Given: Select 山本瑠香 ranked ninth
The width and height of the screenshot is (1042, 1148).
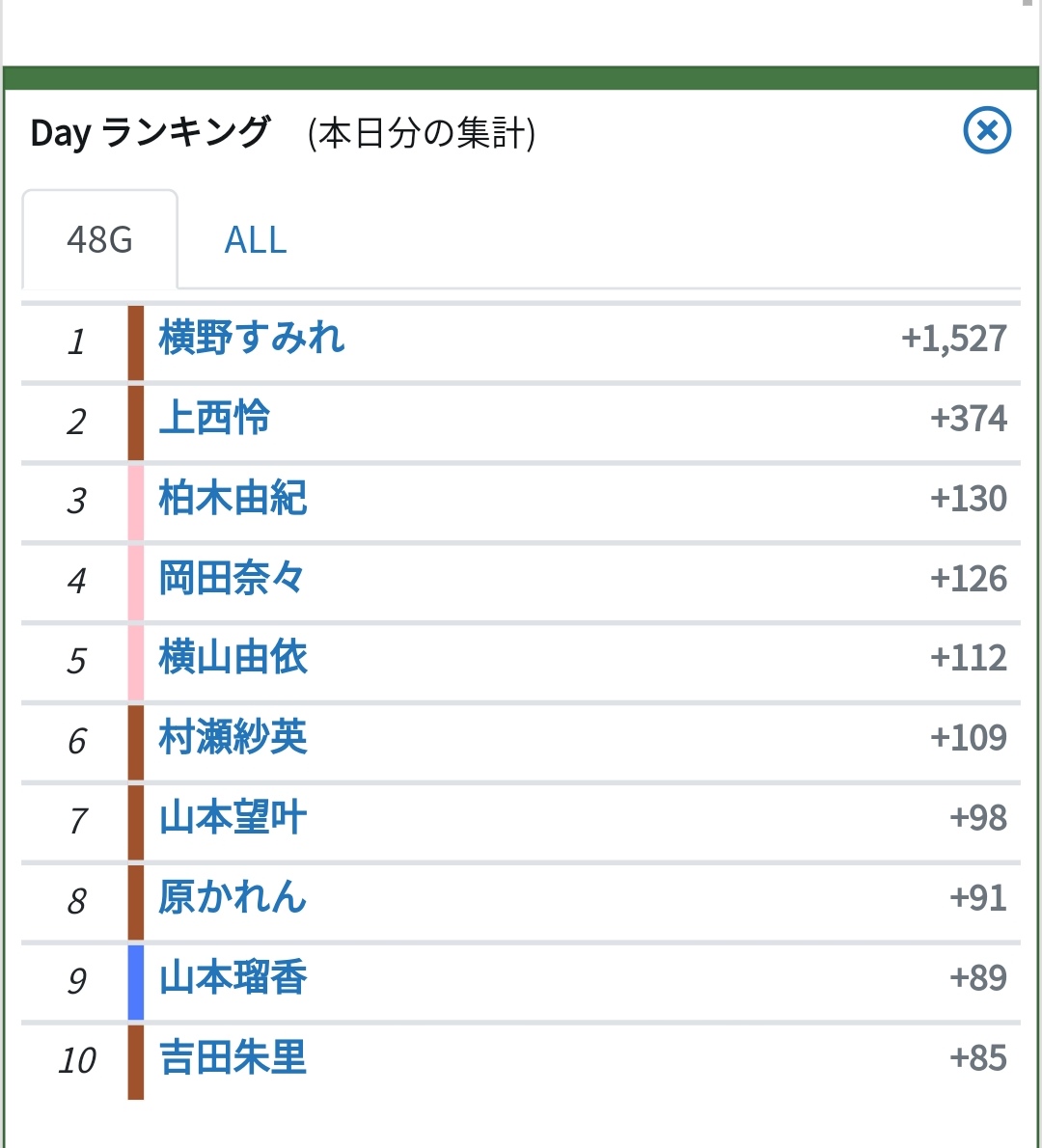Looking at the screenshot, I should [x=233, y=978].
